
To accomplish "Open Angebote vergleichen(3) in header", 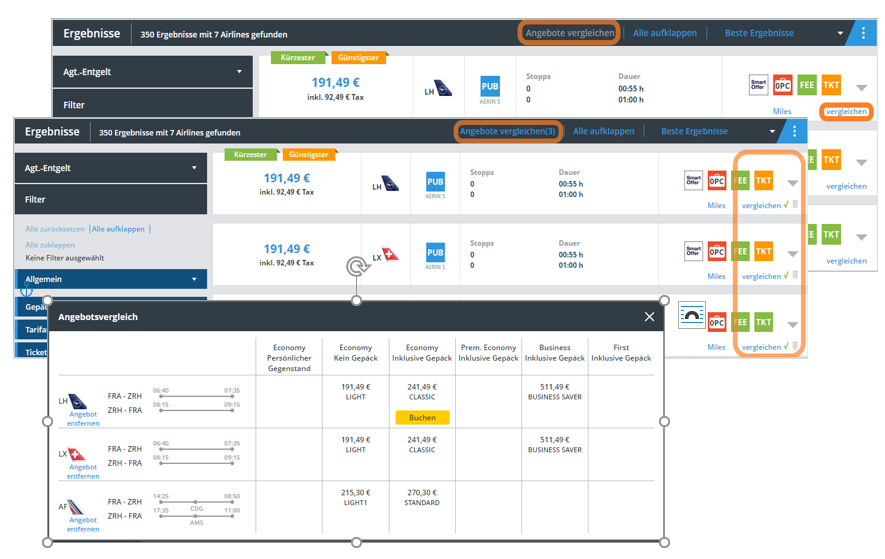I will [x=507, y=131].
